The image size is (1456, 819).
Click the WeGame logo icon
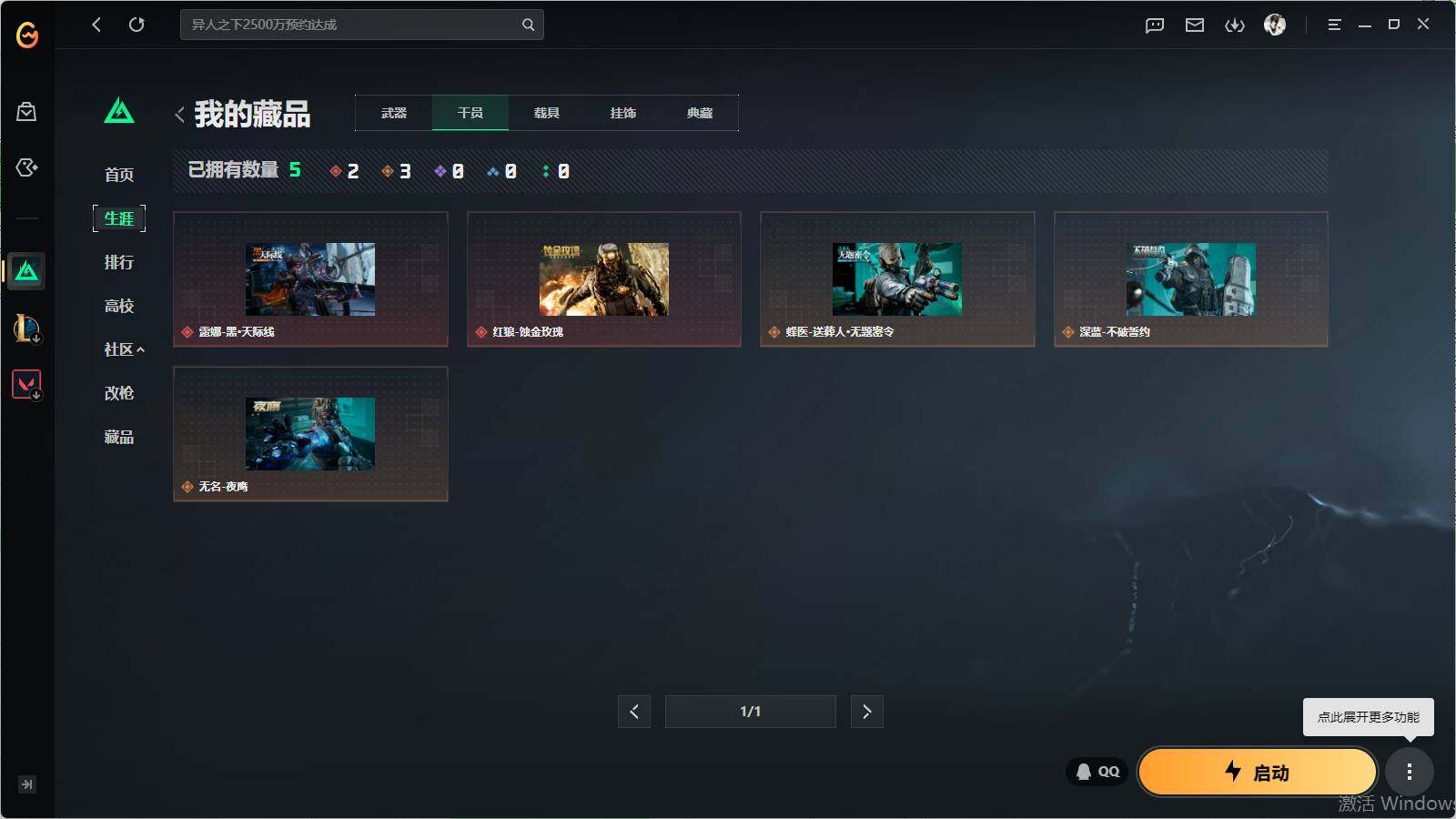pyautogui.click(x=27, y=35)
